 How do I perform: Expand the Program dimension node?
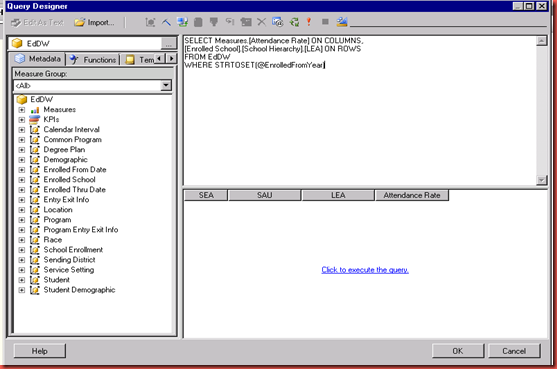22,220
